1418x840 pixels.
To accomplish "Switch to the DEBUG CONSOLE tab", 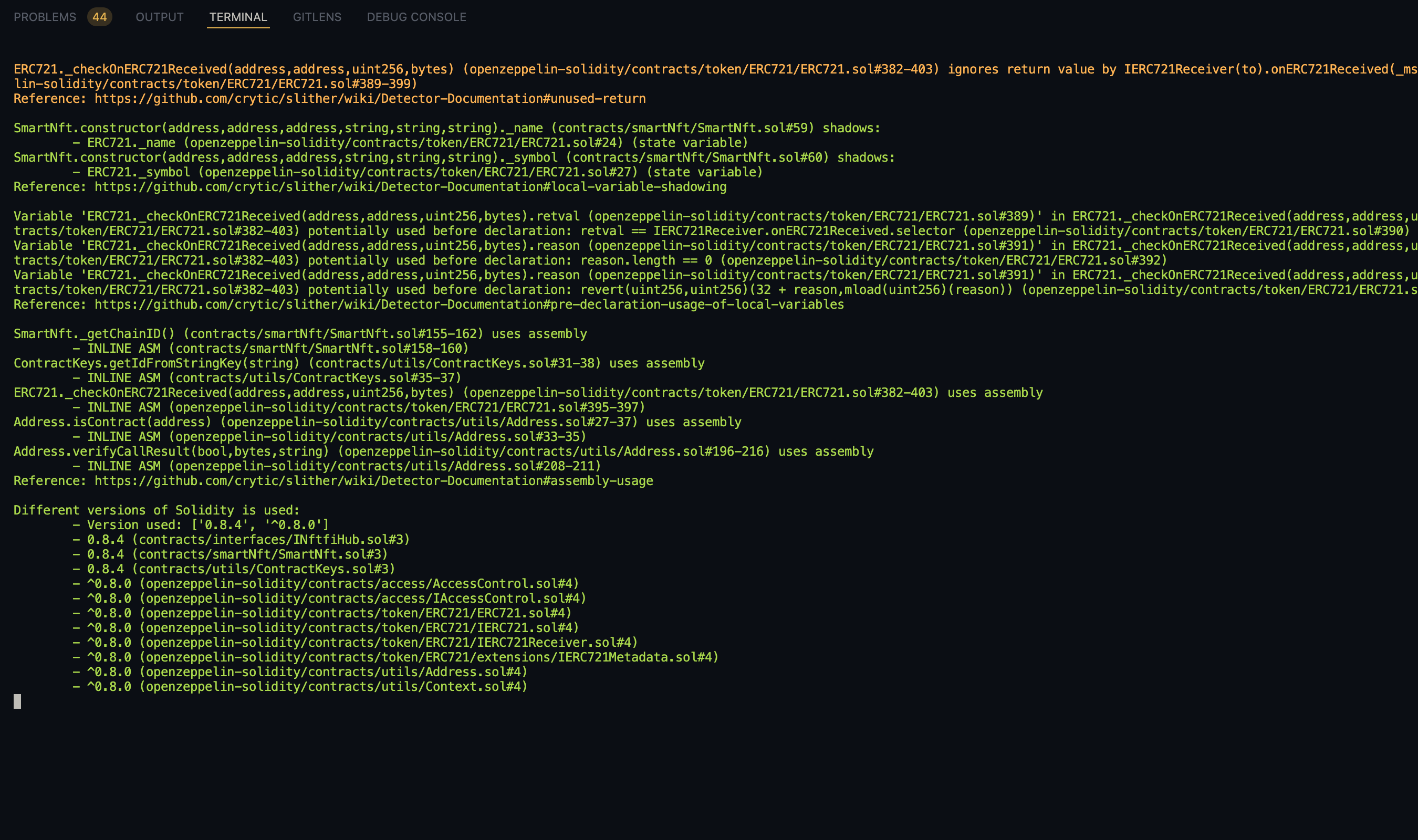I will pos(416,17).
